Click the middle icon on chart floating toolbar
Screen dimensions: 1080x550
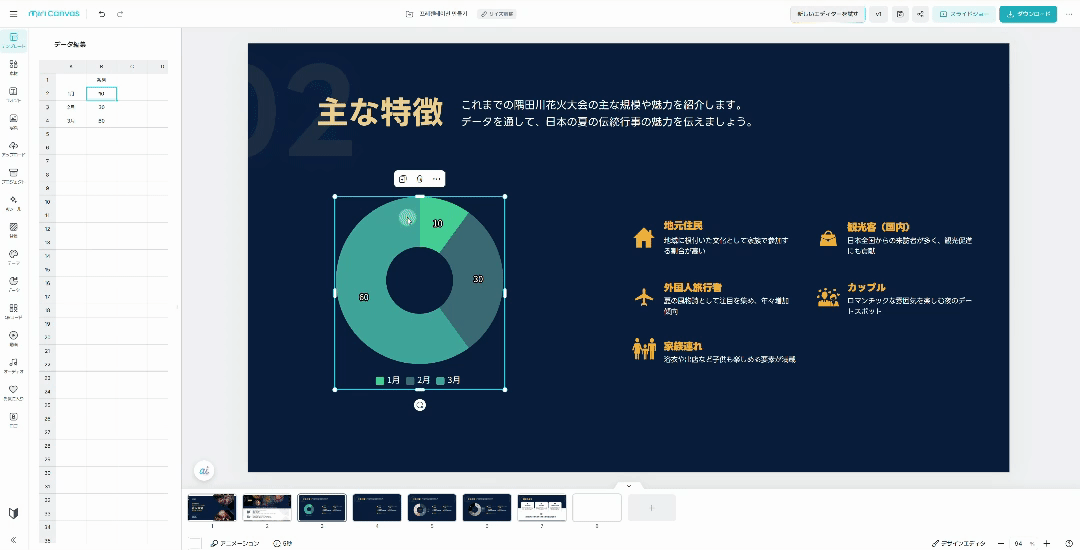coord(419,179)
